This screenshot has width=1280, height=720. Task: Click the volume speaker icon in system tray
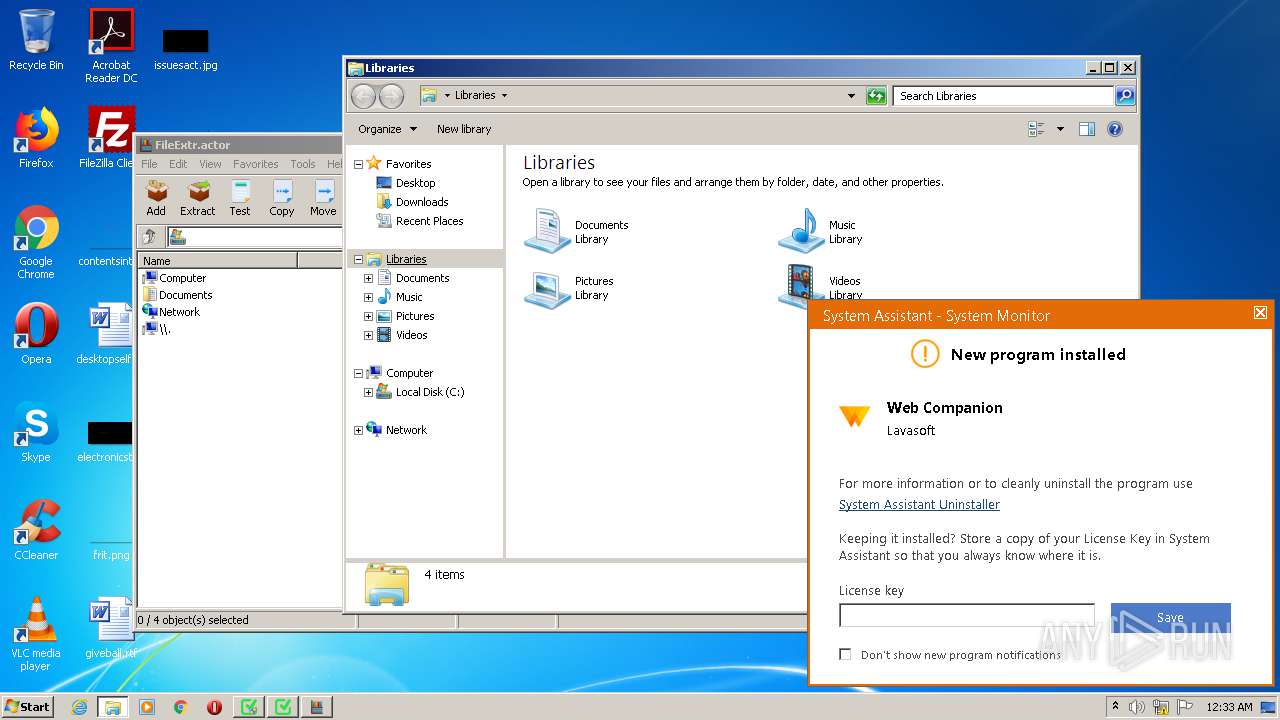pos(1137,707)
